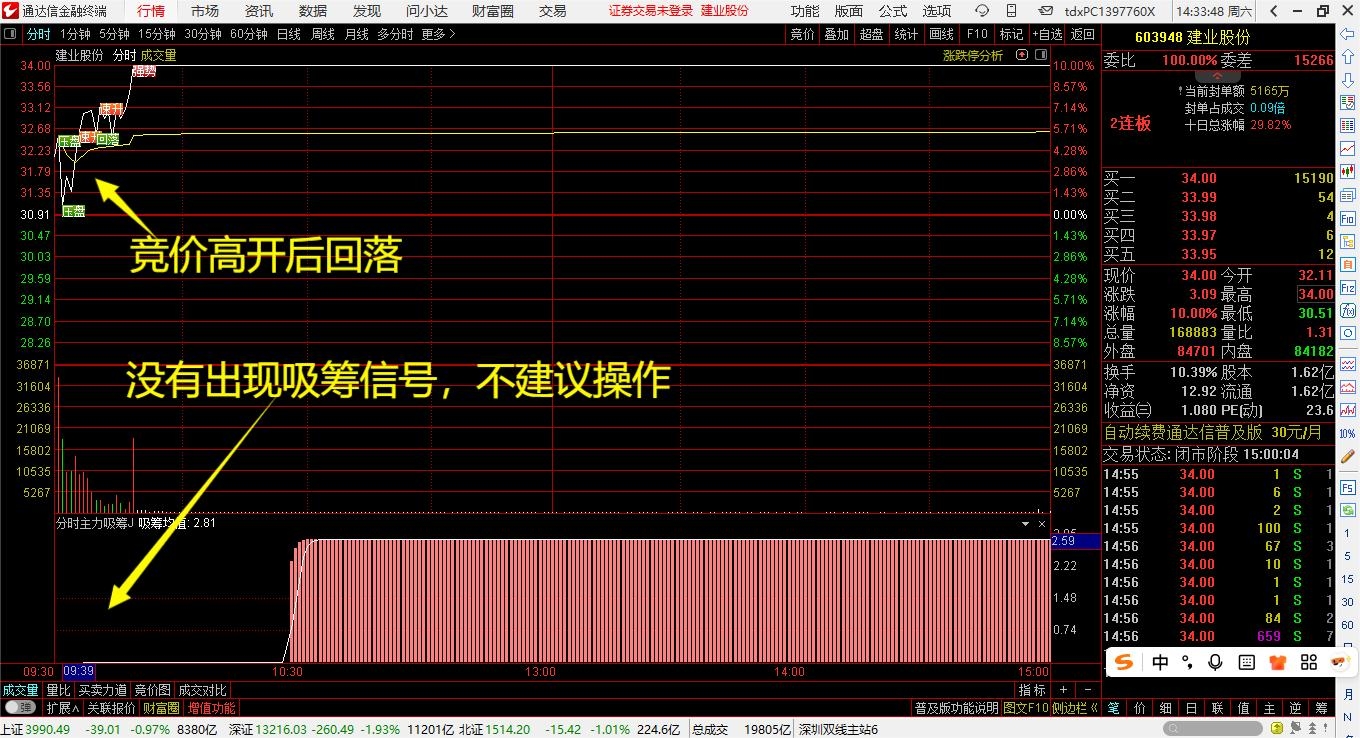Click the 自动续费通达信普及版 banner

pyautogui.click(x=1219, y=433)
